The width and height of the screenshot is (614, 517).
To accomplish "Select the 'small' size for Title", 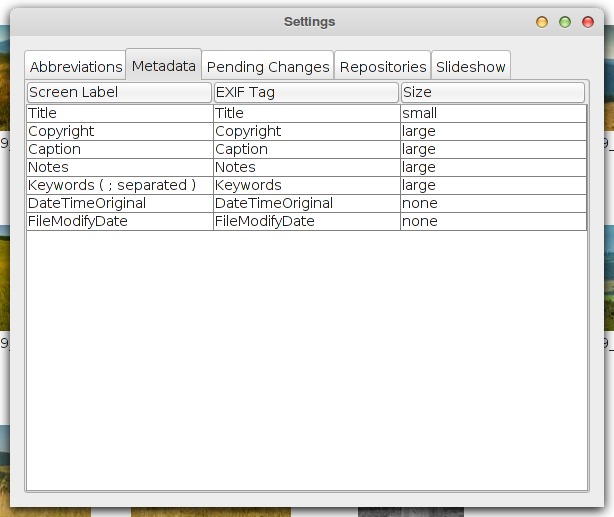I will 493,114.
